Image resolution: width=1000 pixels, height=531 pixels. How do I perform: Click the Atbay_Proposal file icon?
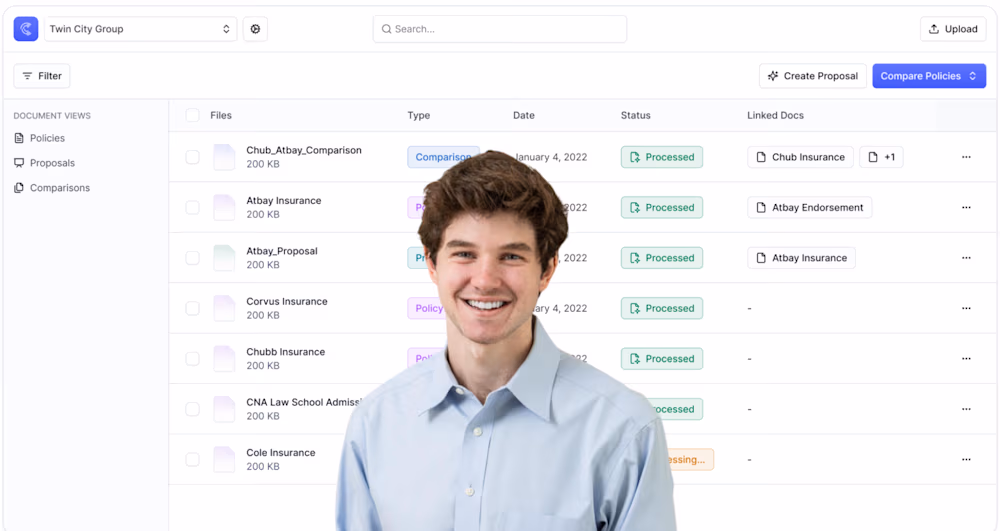point(224,258)
